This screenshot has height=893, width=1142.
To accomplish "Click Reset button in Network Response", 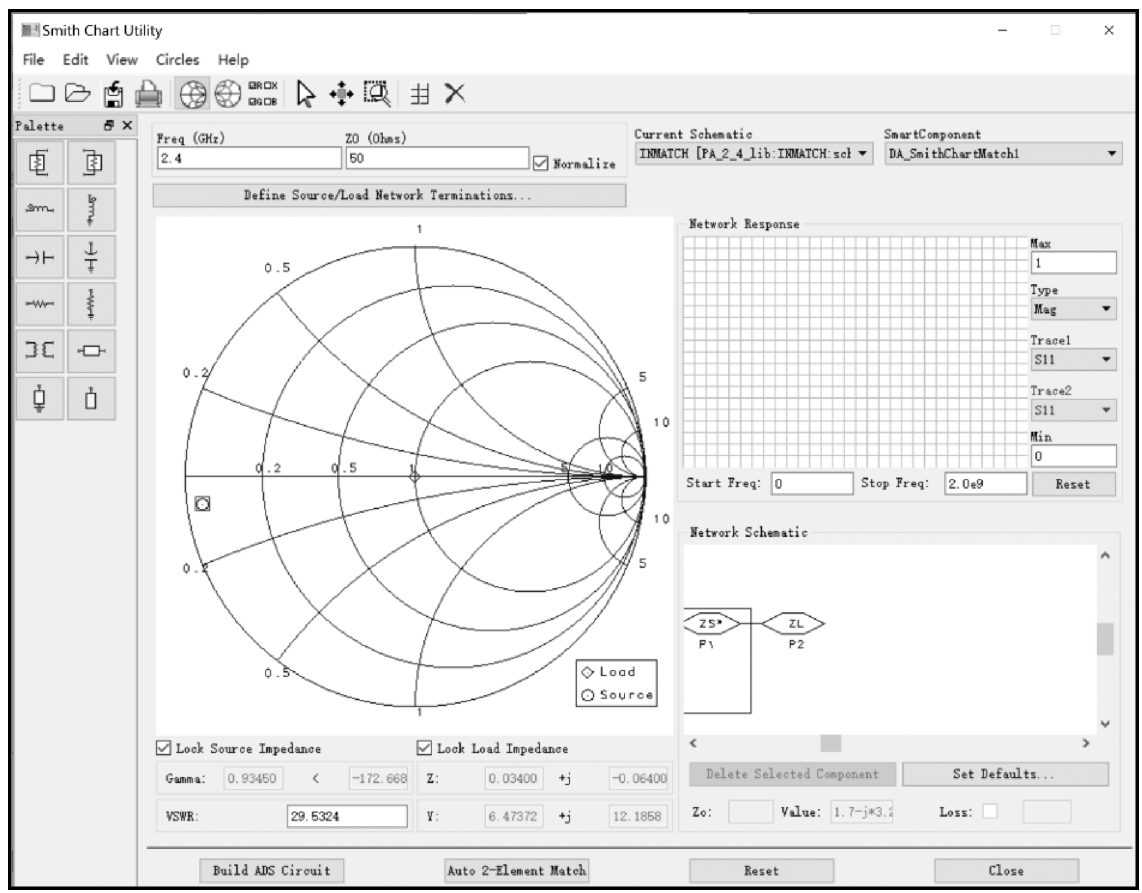I will tap(1073, 484).
